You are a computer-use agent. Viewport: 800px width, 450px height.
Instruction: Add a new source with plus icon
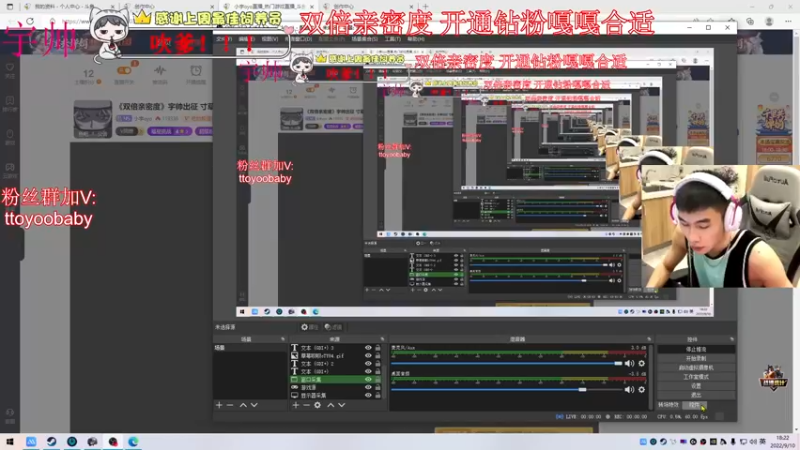point(295,405)
